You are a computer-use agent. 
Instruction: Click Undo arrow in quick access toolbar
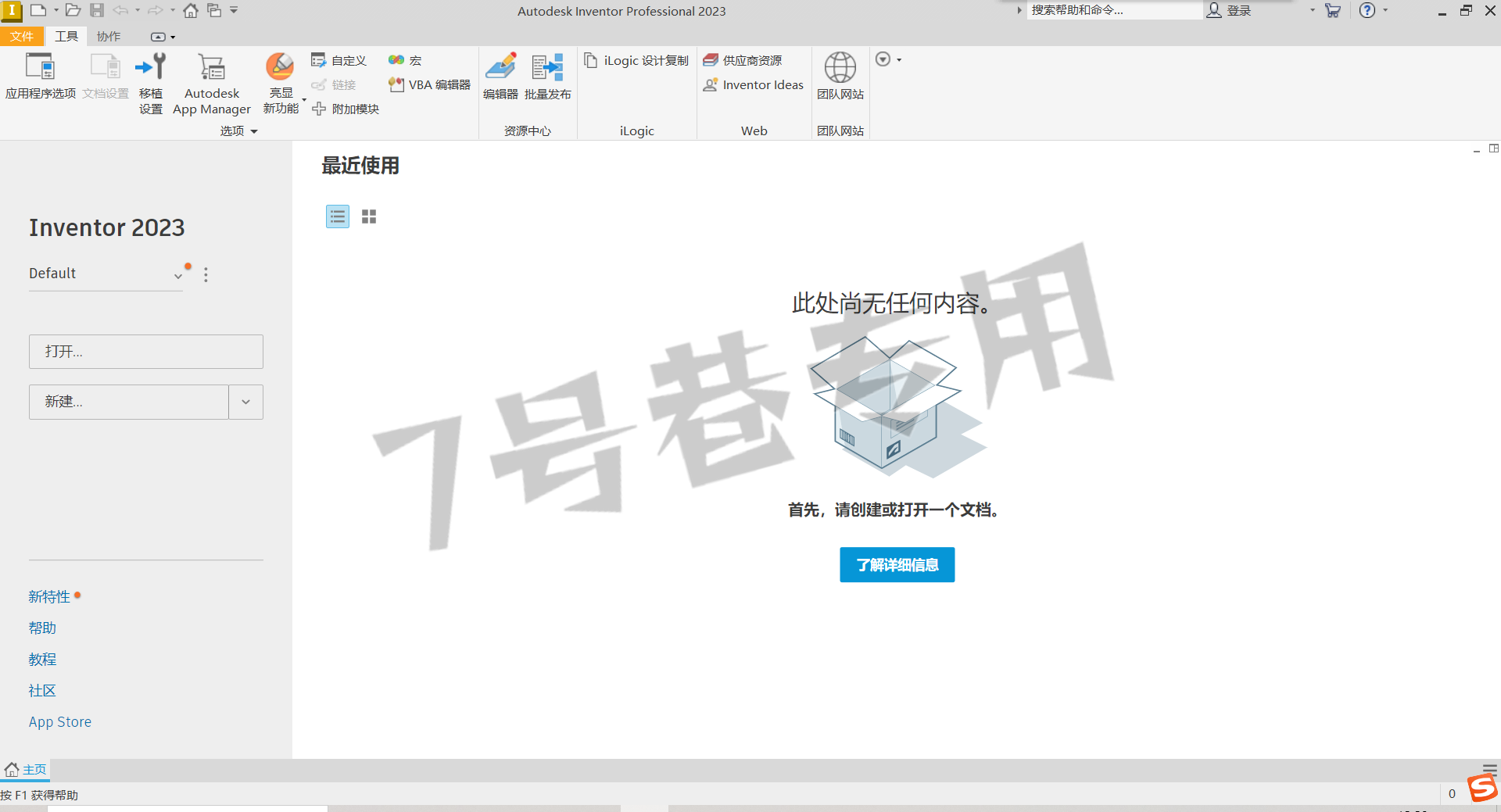[x=121, y=10]
